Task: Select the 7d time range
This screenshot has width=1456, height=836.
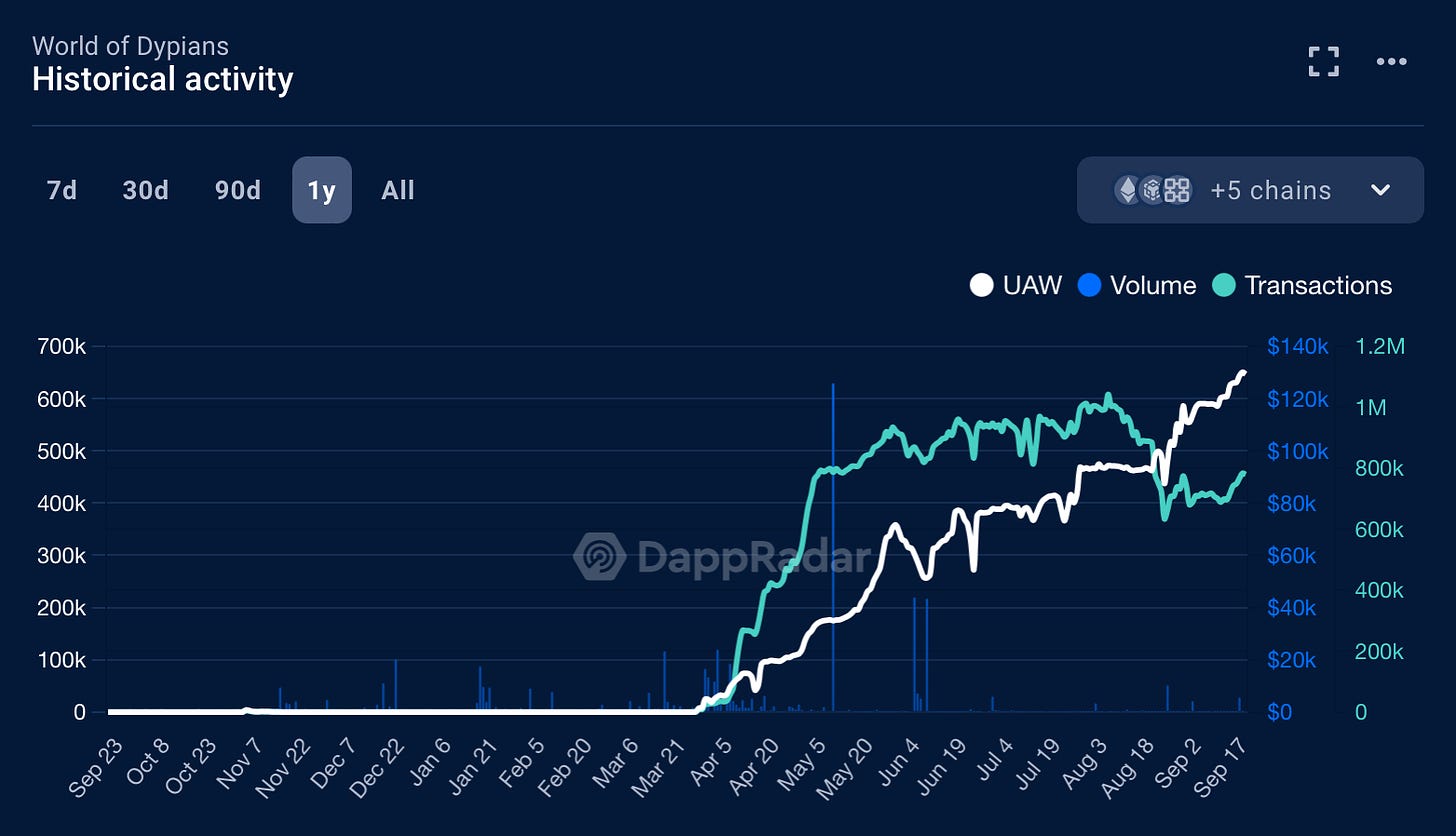Action: pos(62,190)
